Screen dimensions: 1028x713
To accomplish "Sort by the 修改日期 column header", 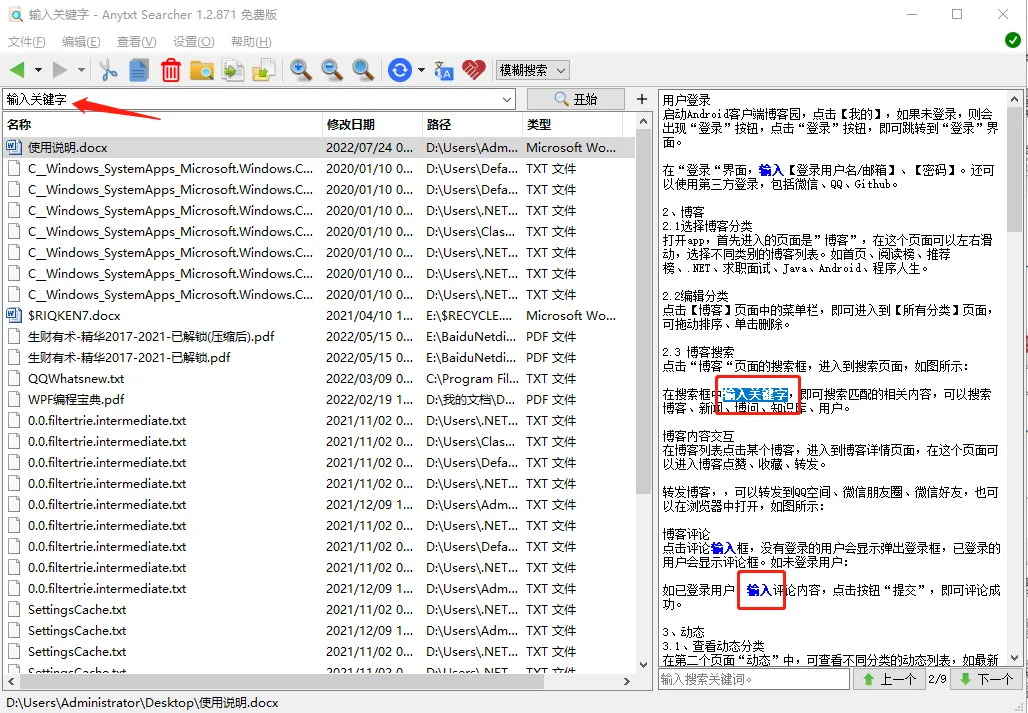I will point(372,125).
